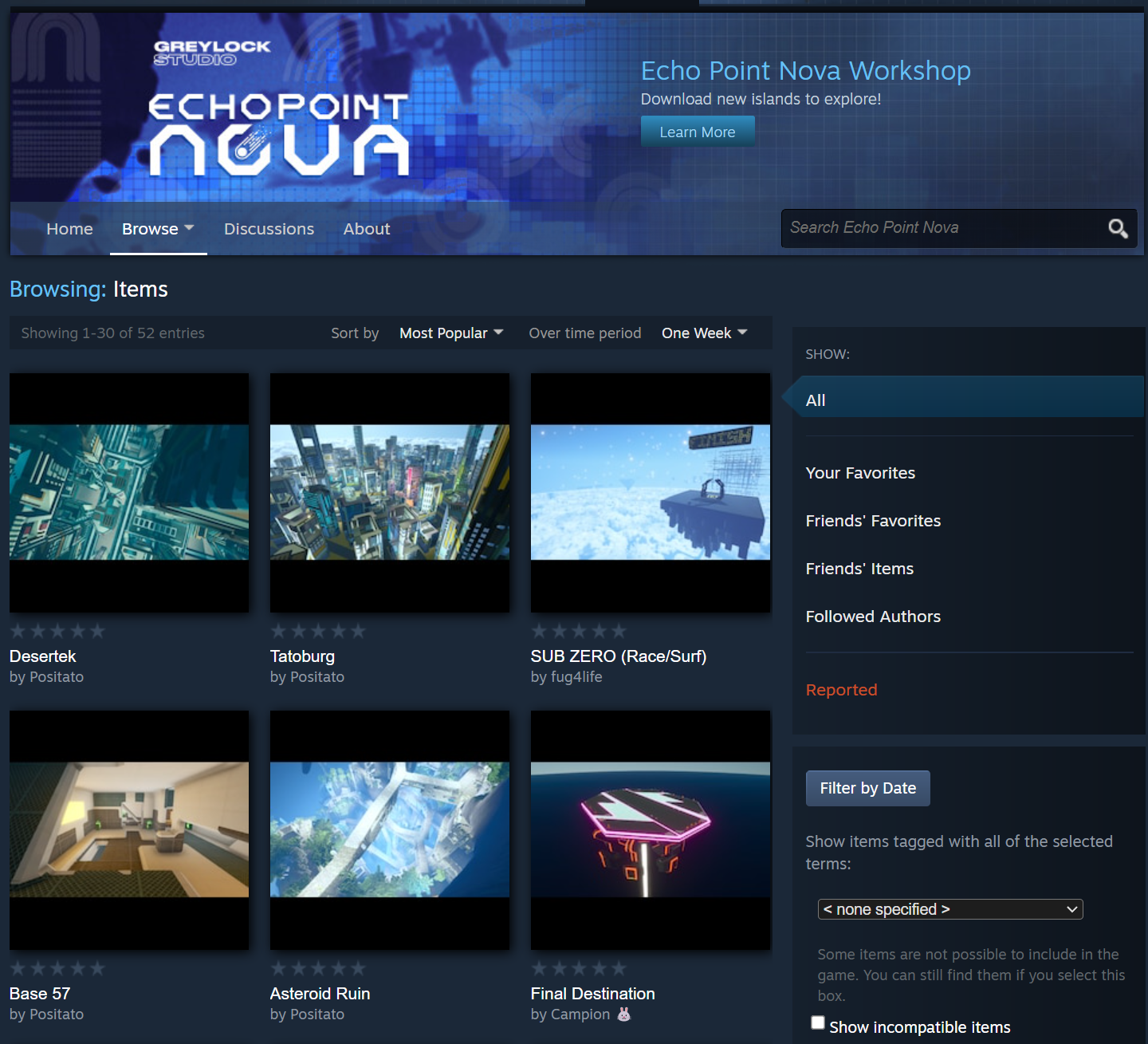Open the Base 57 item title
The image size is (1148, 1044).
point(40,994)
